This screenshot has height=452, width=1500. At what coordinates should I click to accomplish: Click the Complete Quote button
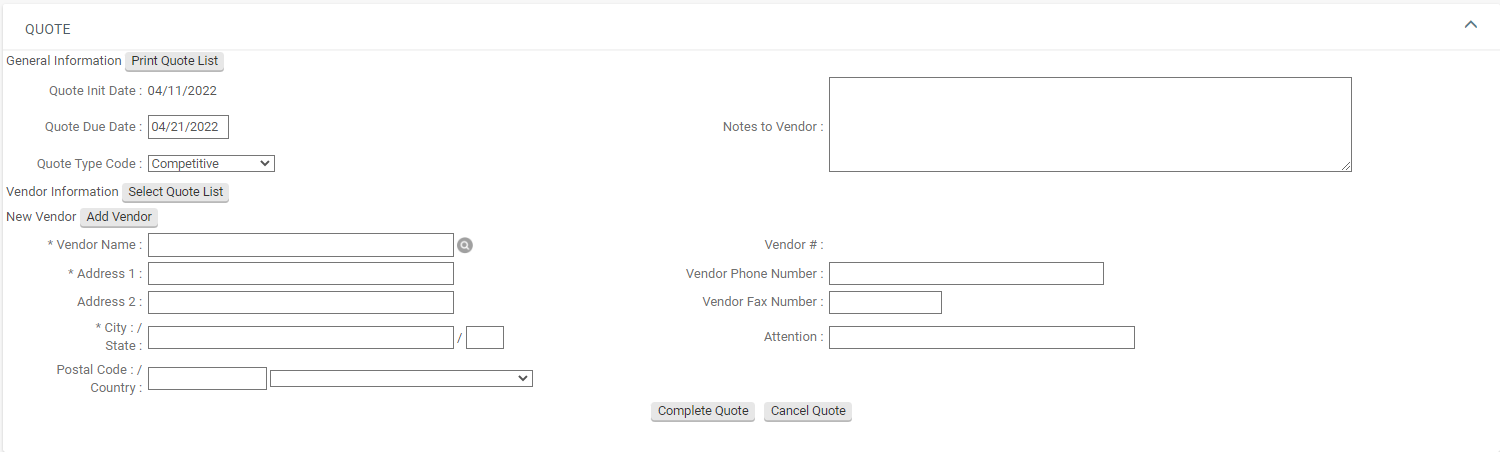(x=703, y=411)
